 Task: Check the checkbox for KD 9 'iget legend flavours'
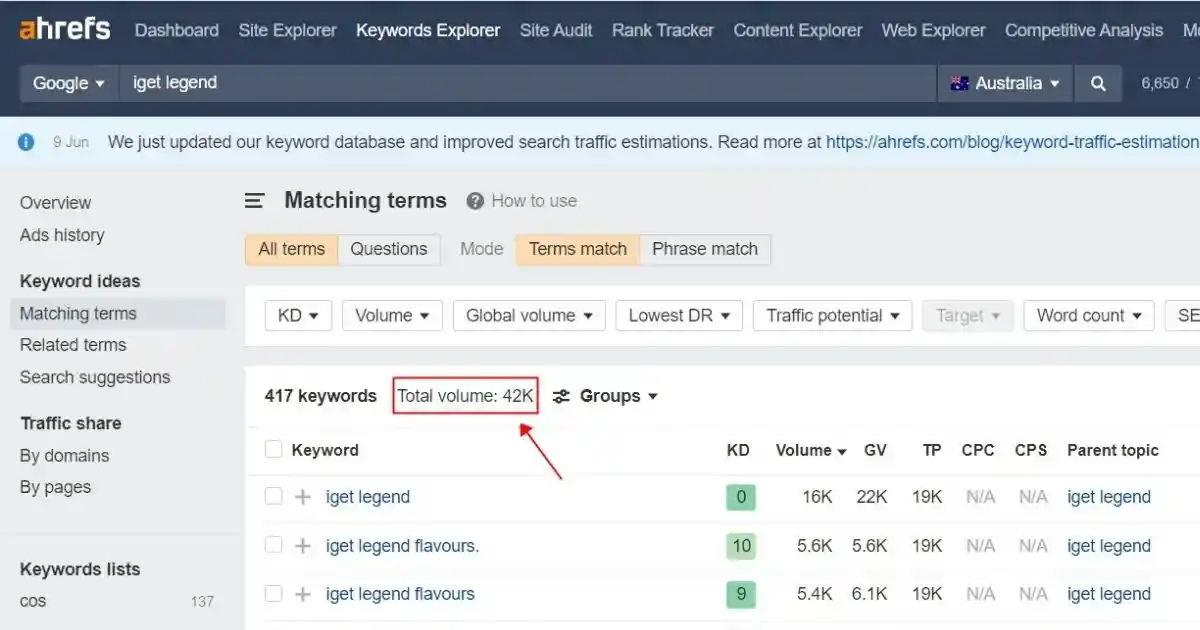pyautogui.click(x=273, y=594)
